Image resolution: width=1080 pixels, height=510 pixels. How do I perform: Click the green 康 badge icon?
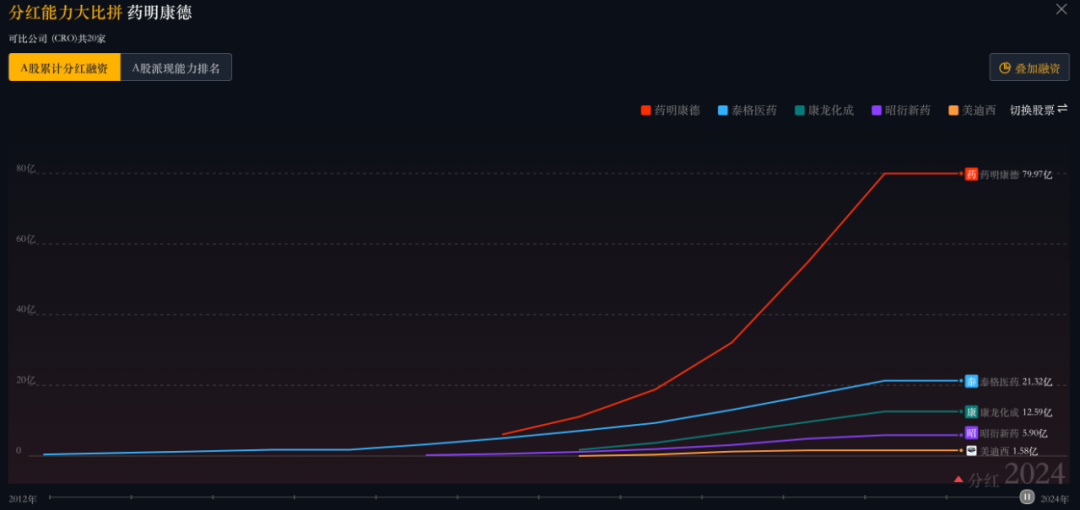[x=971, y=412]
